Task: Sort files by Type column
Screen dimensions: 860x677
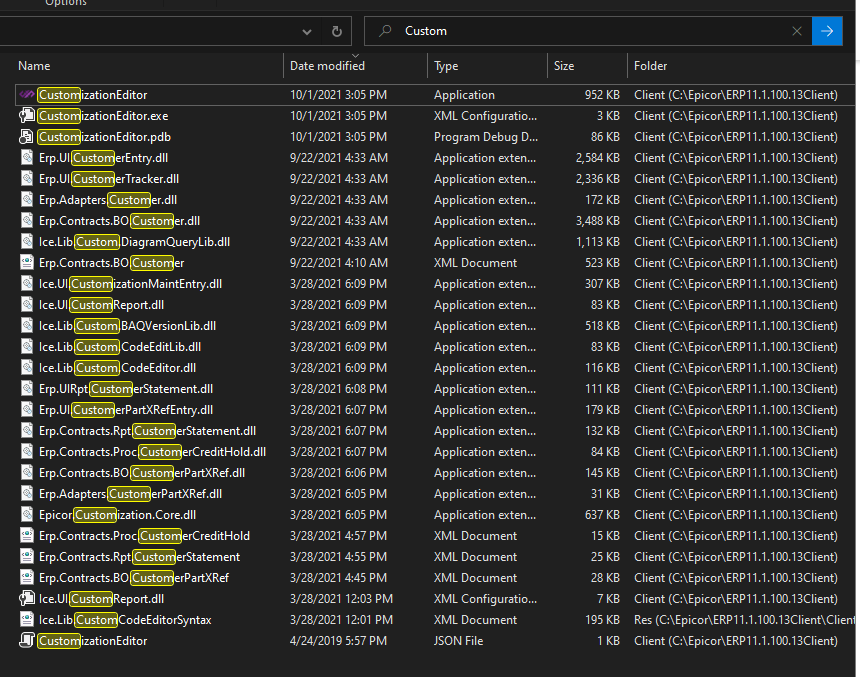Action: coord(446,66)
